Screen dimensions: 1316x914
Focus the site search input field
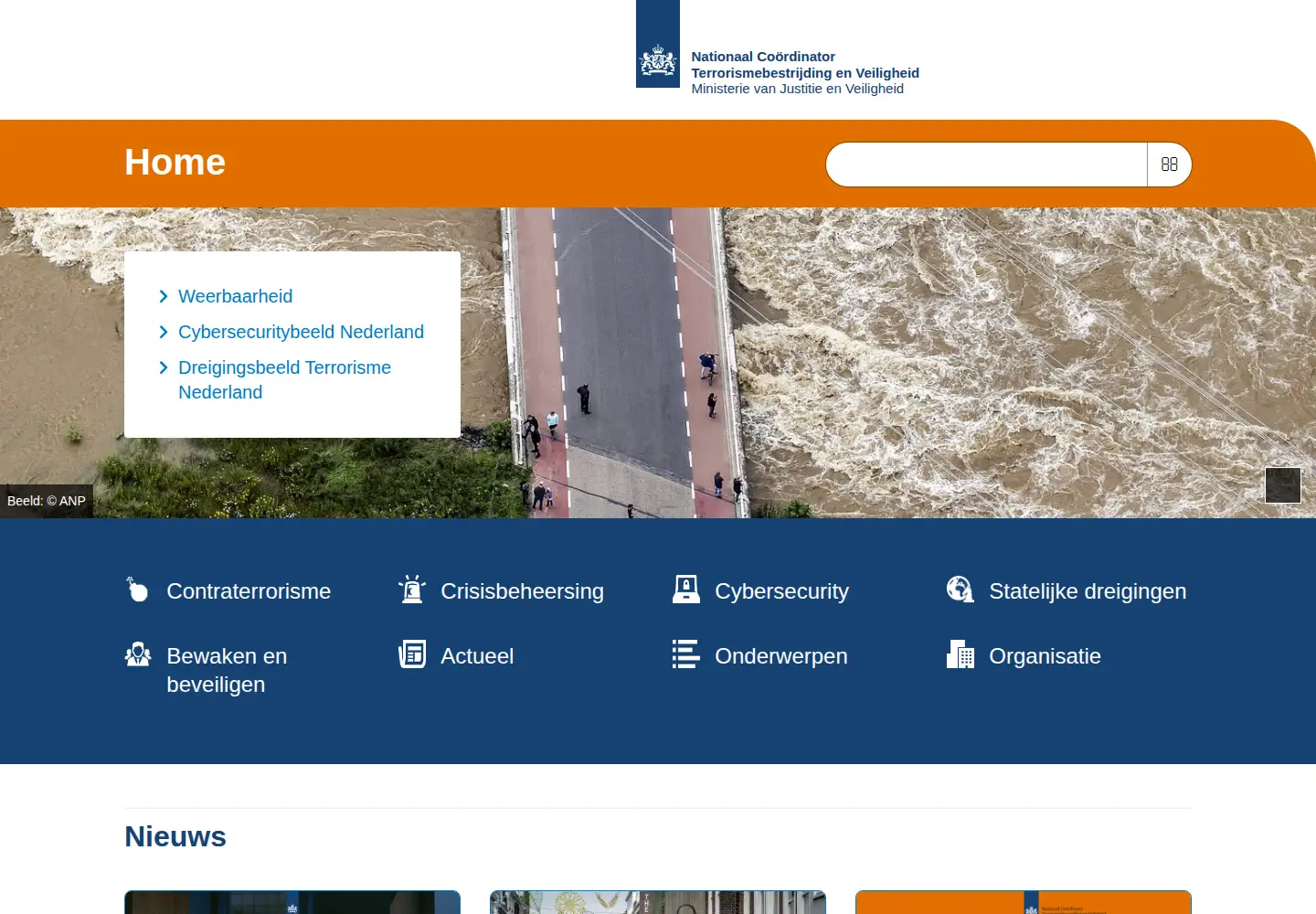(x=987, y=165)
